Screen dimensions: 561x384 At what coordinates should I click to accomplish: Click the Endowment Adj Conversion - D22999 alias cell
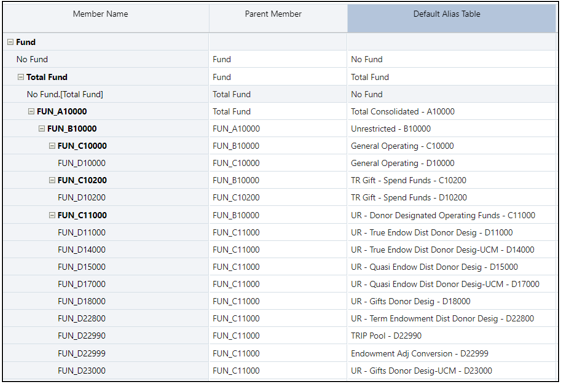pyautogui.click(x=452, y=354)
